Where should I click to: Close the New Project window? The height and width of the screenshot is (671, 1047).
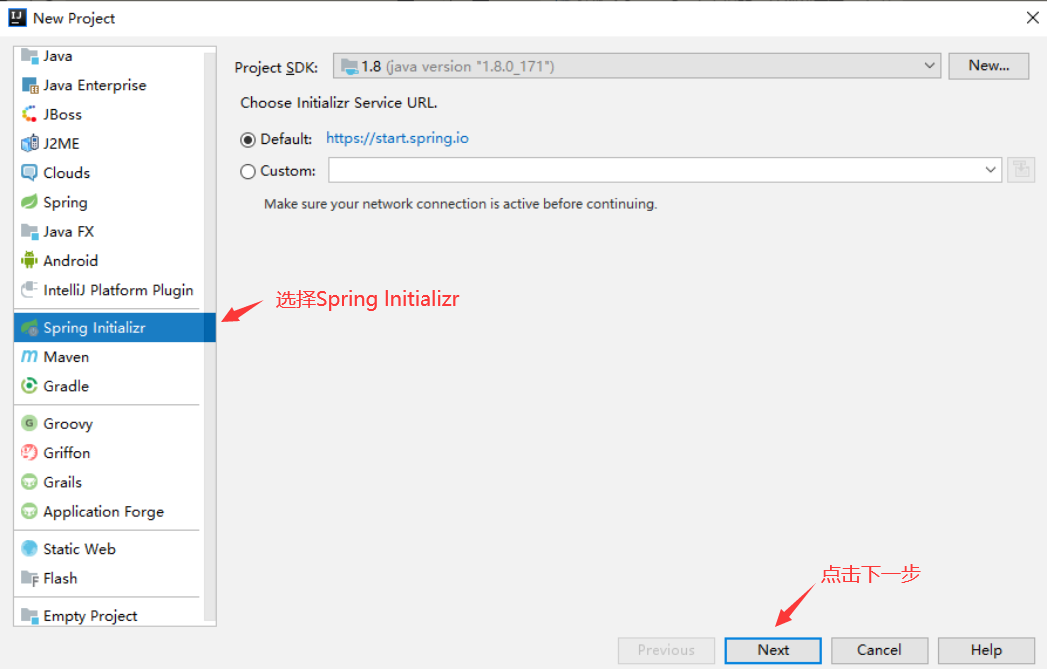1032,18
